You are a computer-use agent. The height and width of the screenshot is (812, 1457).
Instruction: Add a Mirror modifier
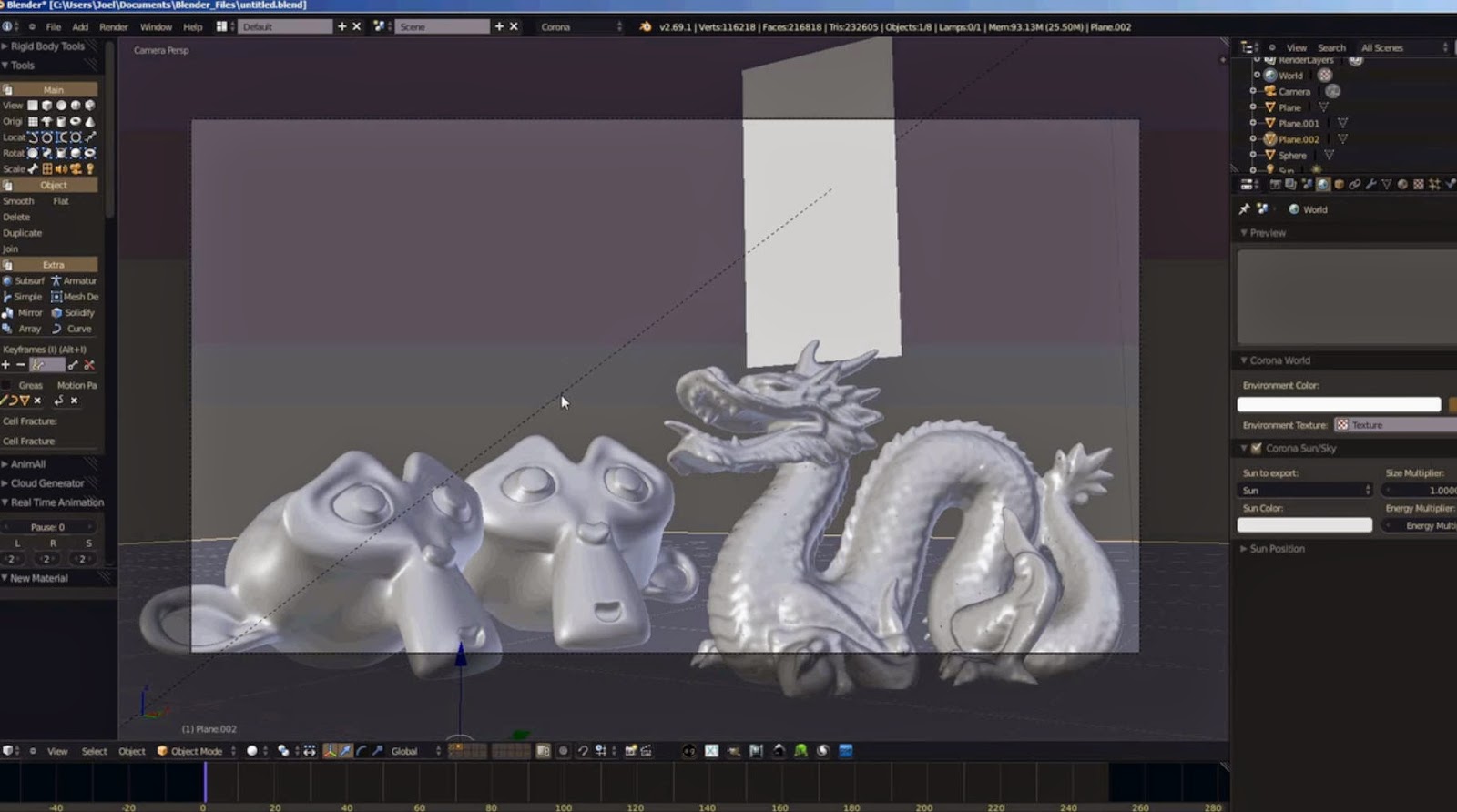coord(24,313)
